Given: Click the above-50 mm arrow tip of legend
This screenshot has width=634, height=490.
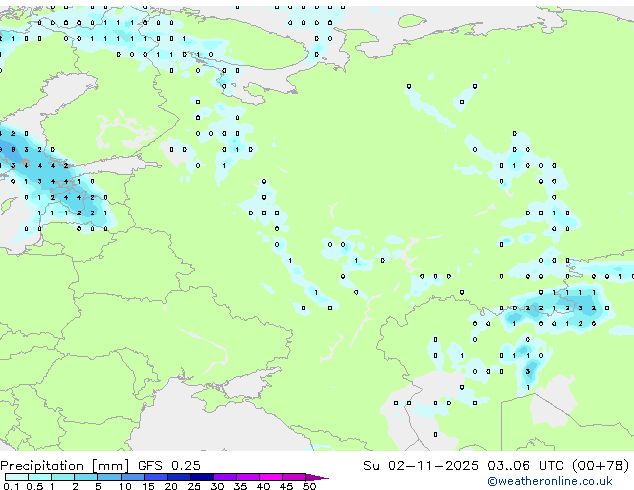Looking at the screenshot, I should point(317,477).
